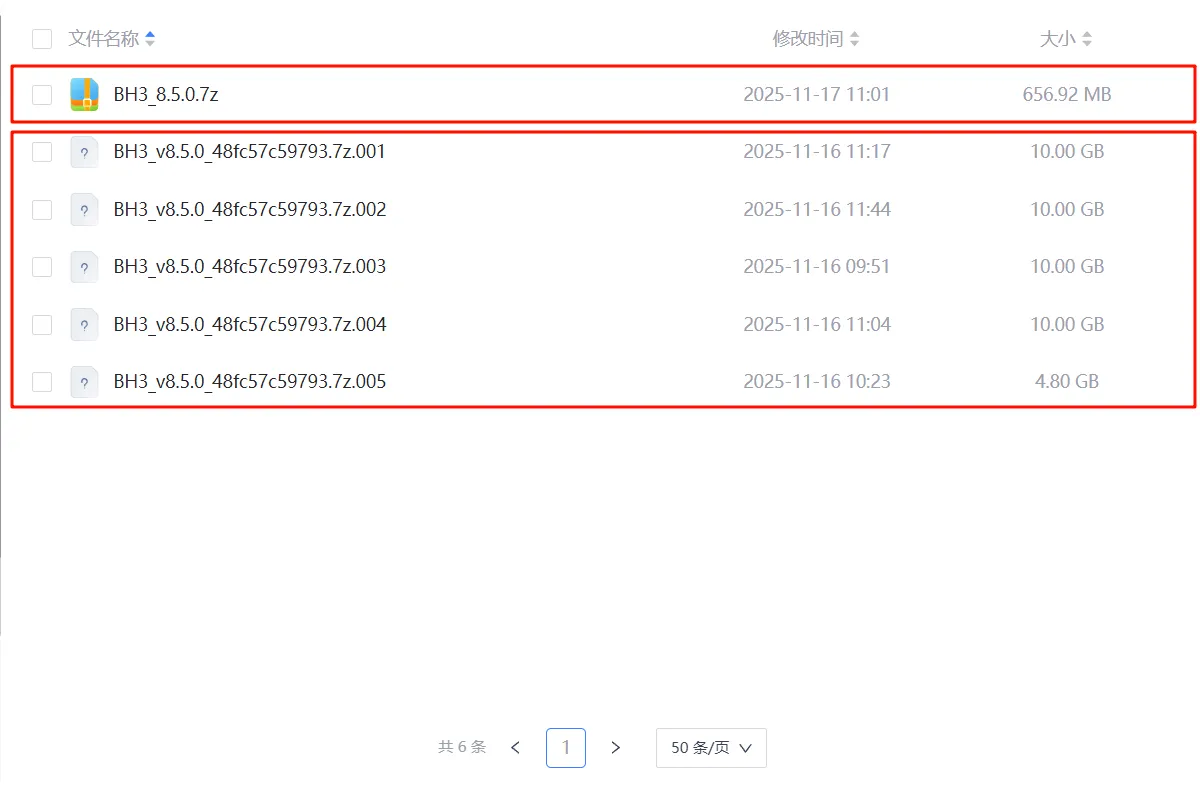Select the checkbox for the 7z.001 file
The height and width of the screenshot is (790, 1200).
click(x=42, y=152)
